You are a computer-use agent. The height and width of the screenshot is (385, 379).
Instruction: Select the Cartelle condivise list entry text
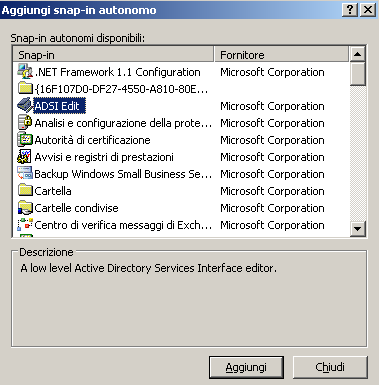pyautogui.click(x=76, y=208)
